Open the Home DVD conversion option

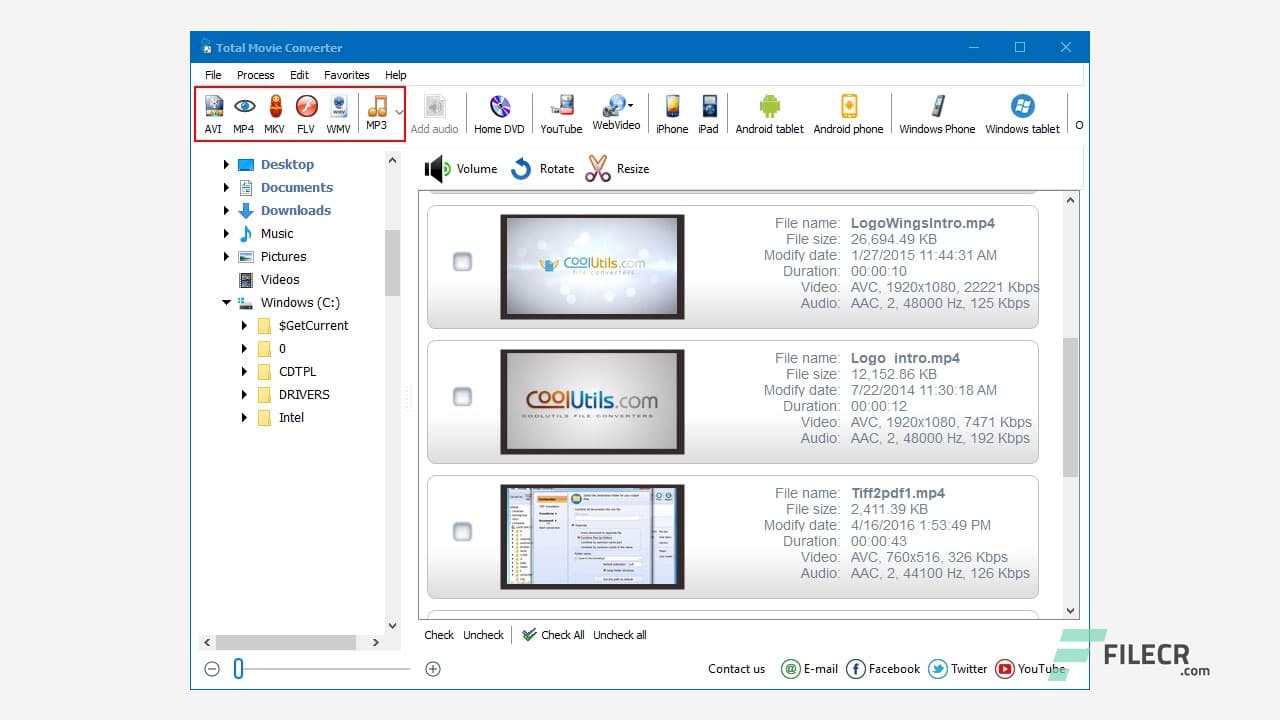tap(498, 112)
